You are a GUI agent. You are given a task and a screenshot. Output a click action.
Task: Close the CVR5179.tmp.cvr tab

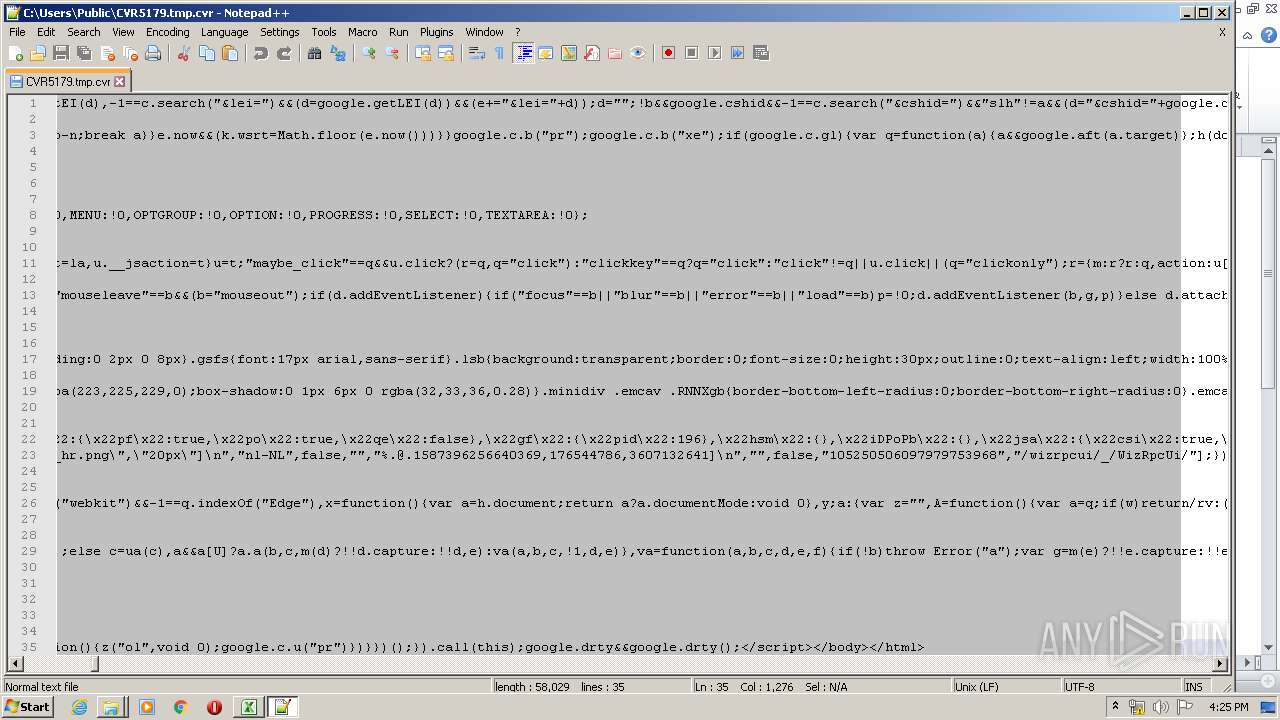(120, 82)
